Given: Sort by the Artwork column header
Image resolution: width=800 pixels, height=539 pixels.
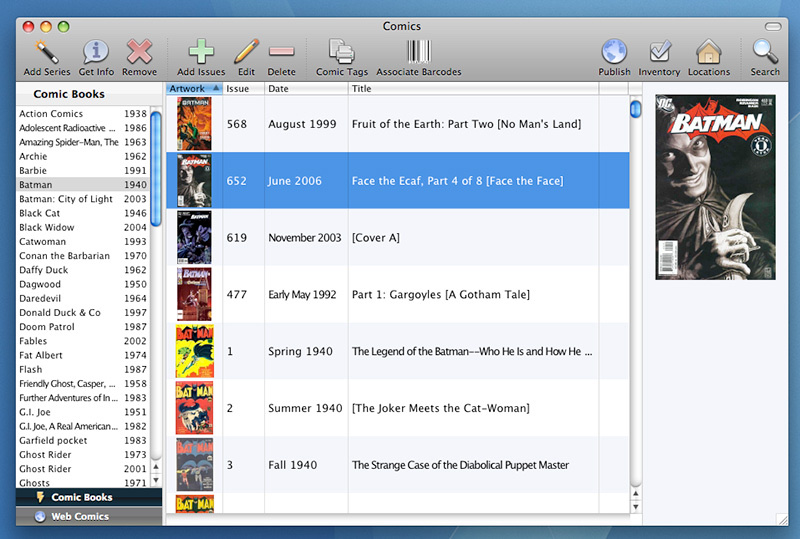Looking at the screenshot, I should [193, 89].
